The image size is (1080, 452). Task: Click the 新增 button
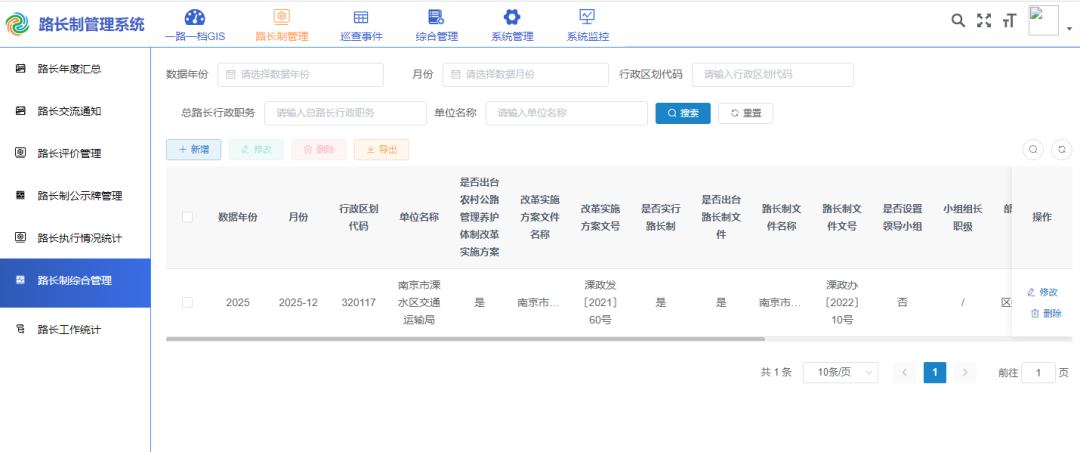[193, 149]
